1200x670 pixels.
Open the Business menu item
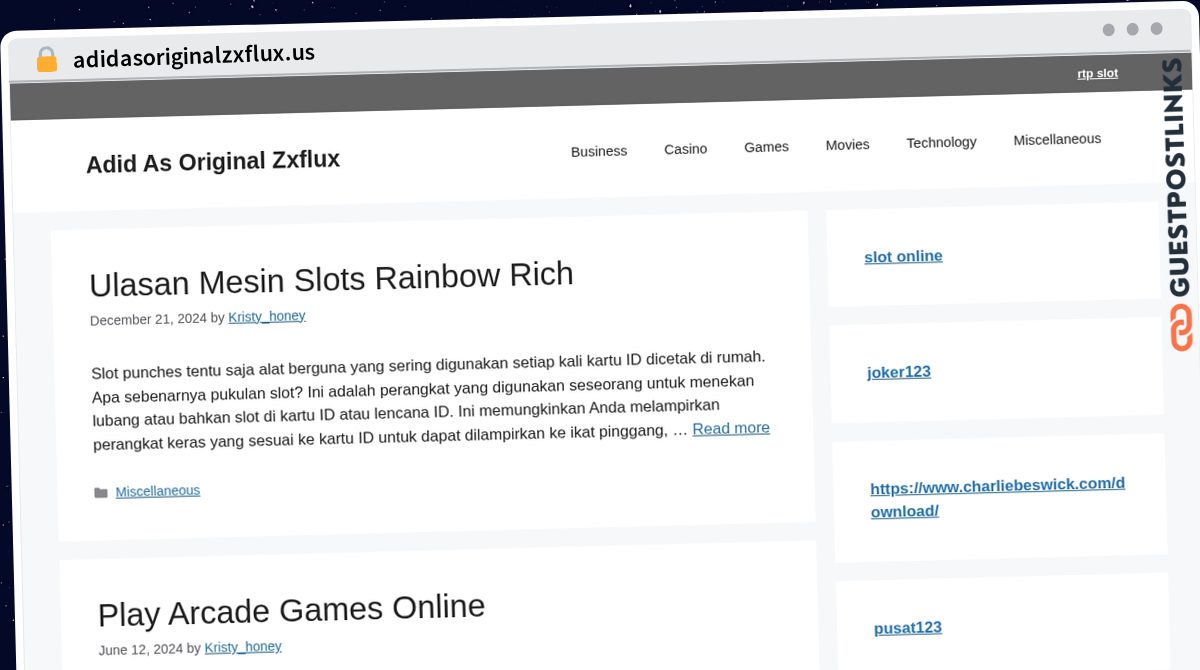[x=599, y=151]
